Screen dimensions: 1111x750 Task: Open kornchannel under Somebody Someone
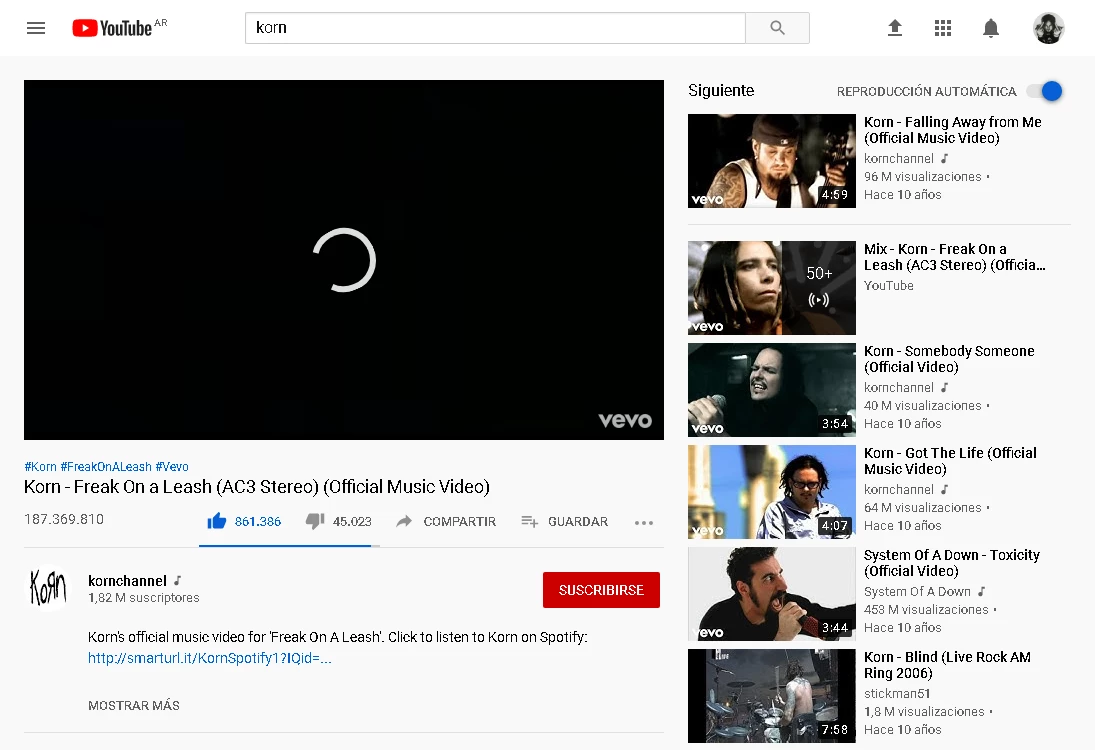tap(898, 387)
